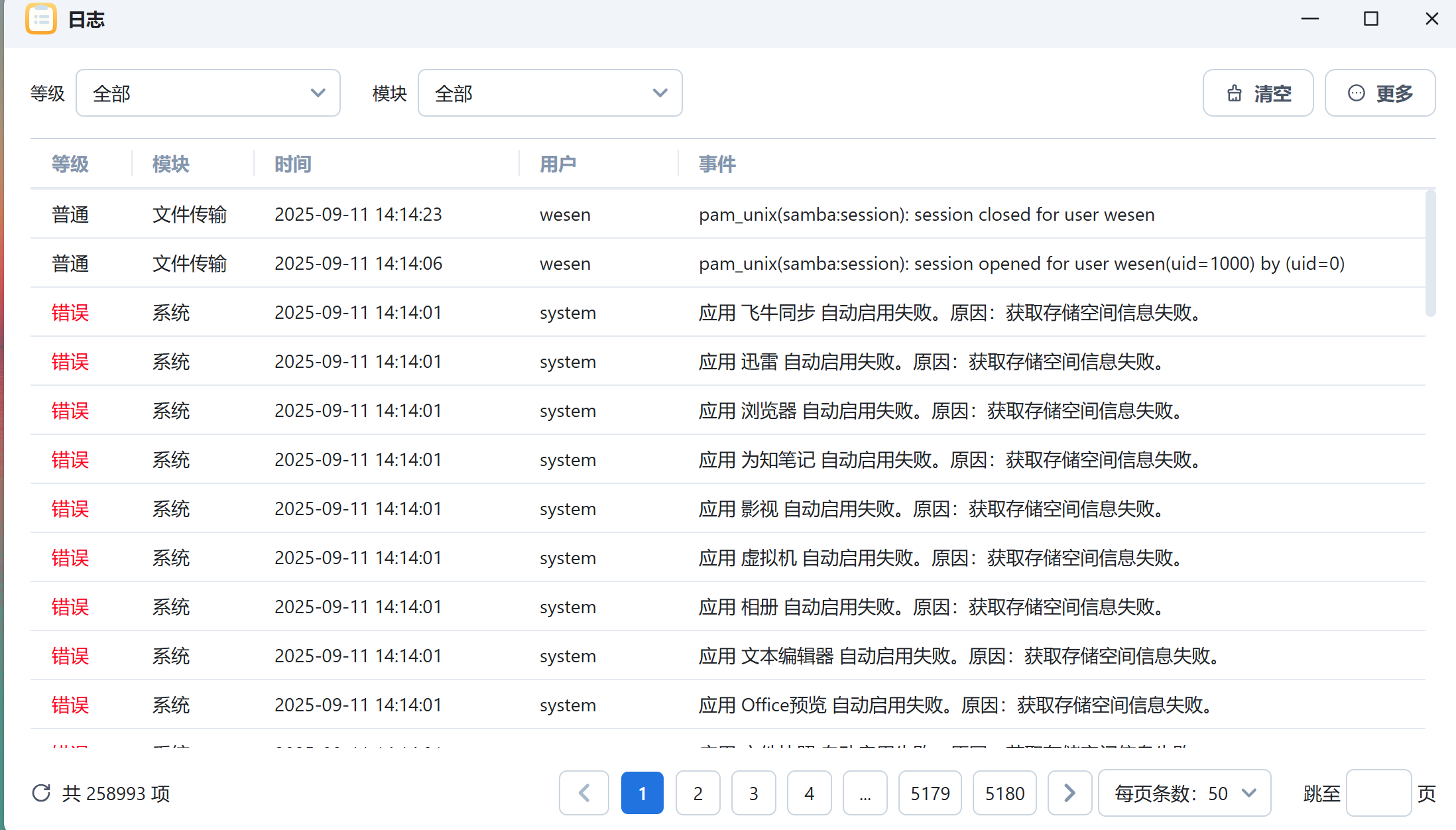Image resolution: width=1456 pixels, height=830 pixels.
Task: Click the 模块 column header
Action: tap(171, 164)
